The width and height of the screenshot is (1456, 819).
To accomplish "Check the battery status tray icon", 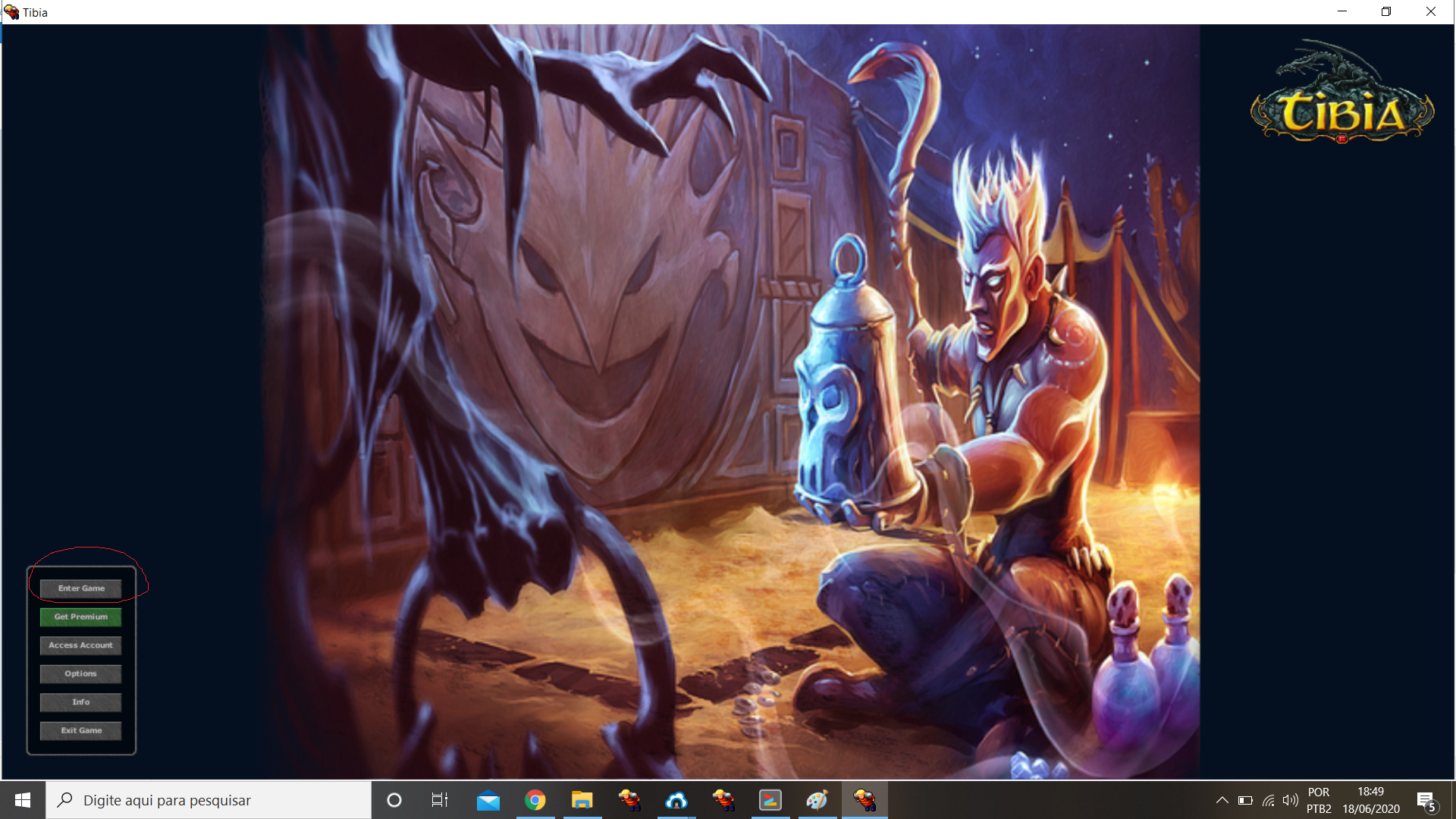I will coord(1245,800).
